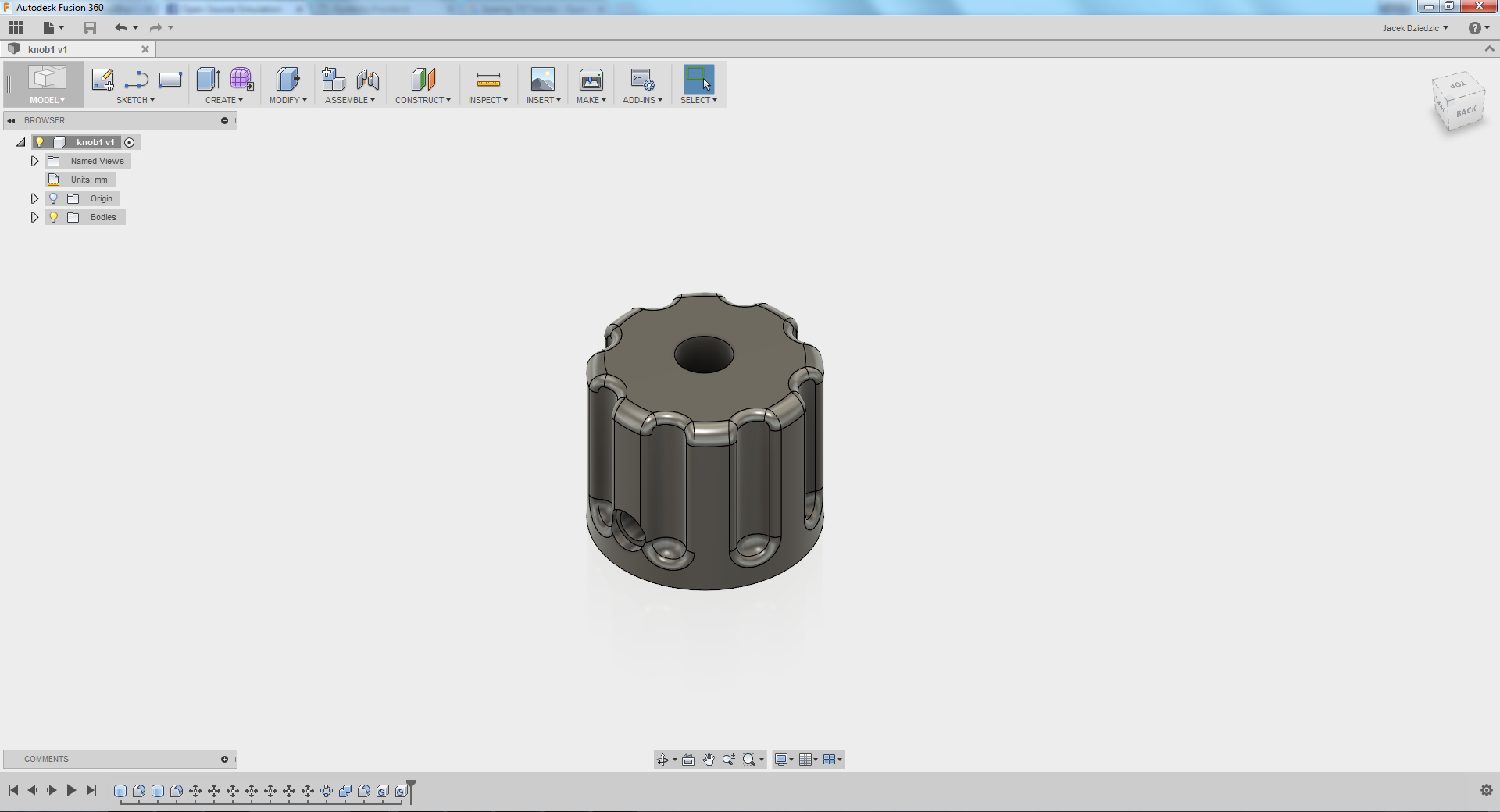The image size is (1500, 812).
Task: Open the INSPECT menu
Action: pos(488,100)
